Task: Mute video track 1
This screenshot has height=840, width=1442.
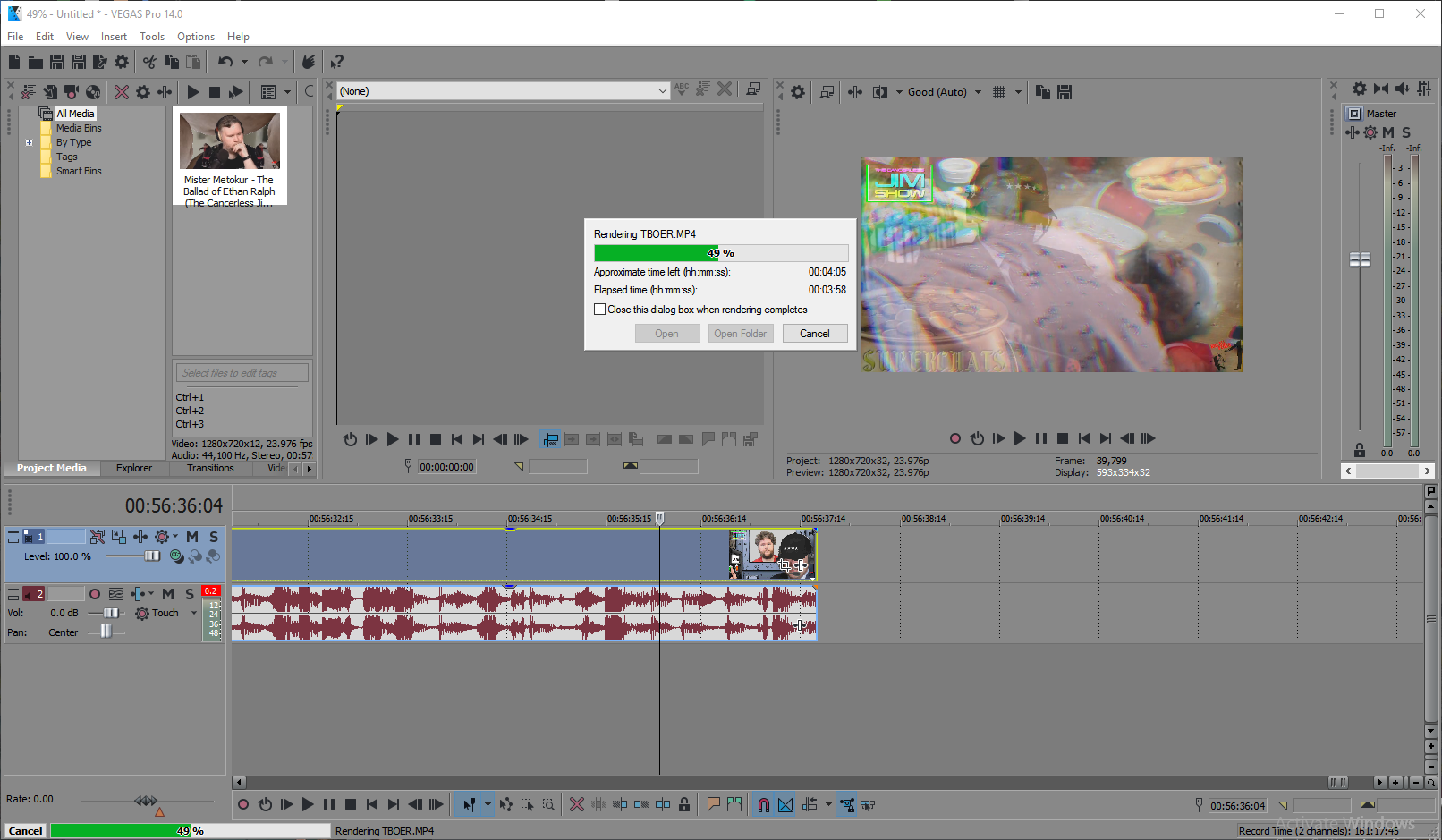Action: (192, 537)
